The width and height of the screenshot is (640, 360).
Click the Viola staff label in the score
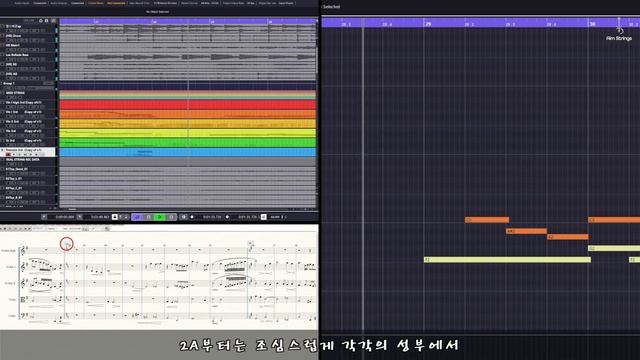coord(12,300)
